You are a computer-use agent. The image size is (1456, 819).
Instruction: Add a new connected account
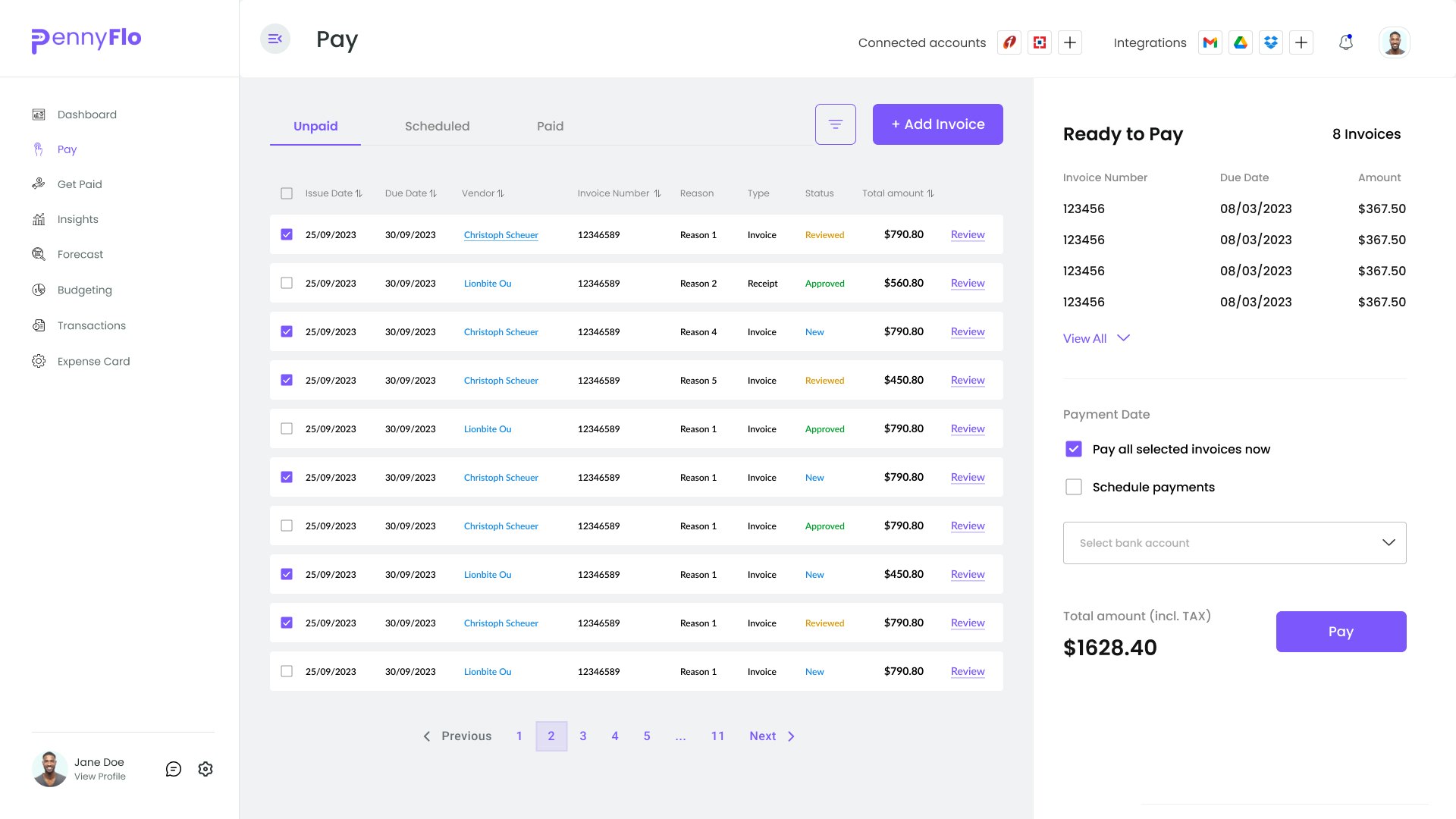(1070, 42)
